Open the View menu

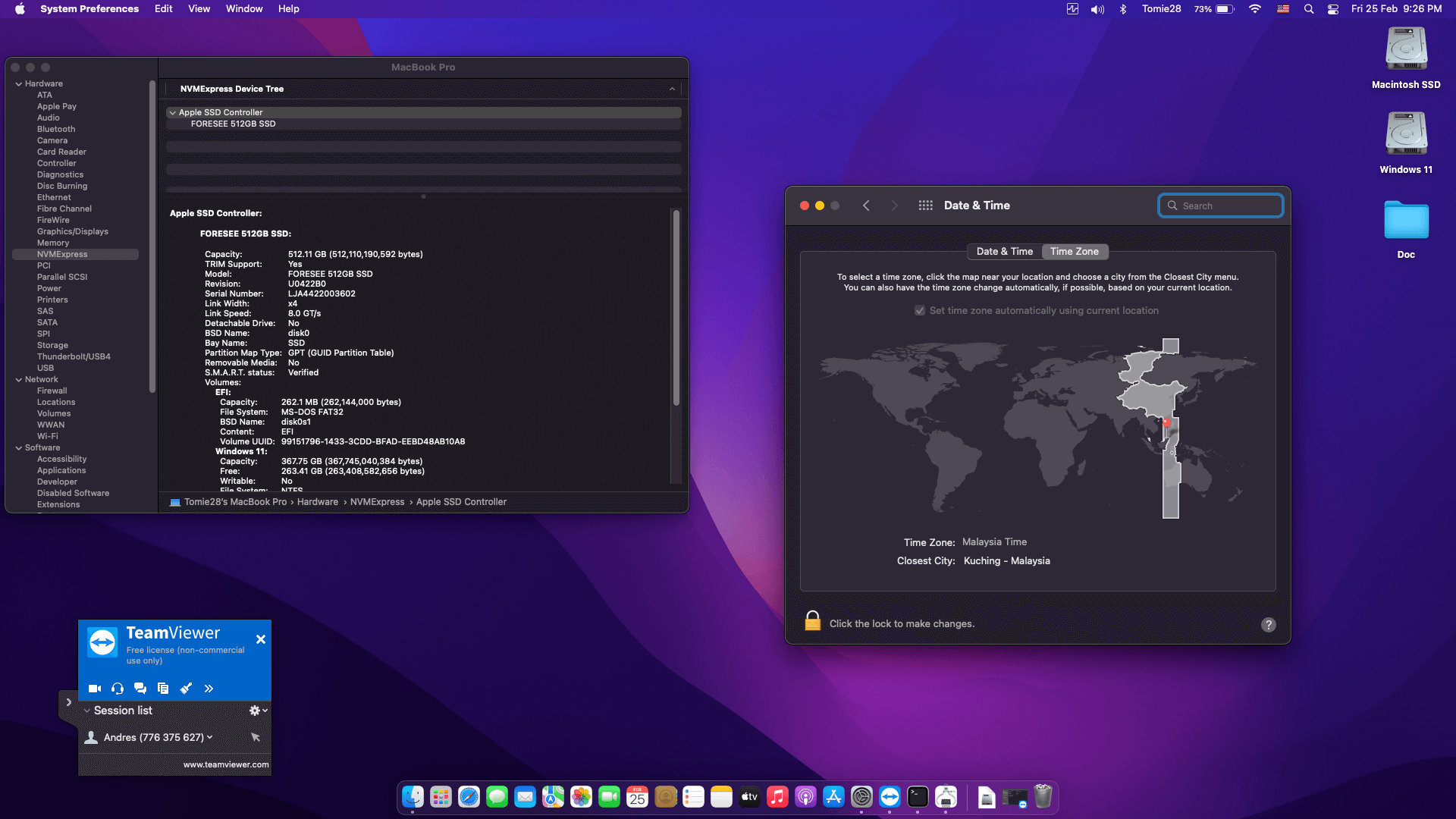click(199, 9)
